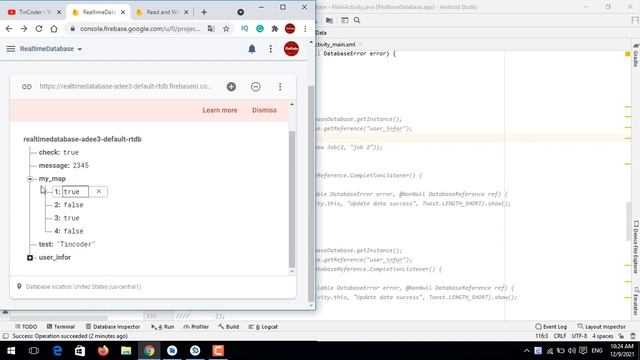640x360 pixels.
Task: Bookmark this page with star icon
Action: click(226, 29)
